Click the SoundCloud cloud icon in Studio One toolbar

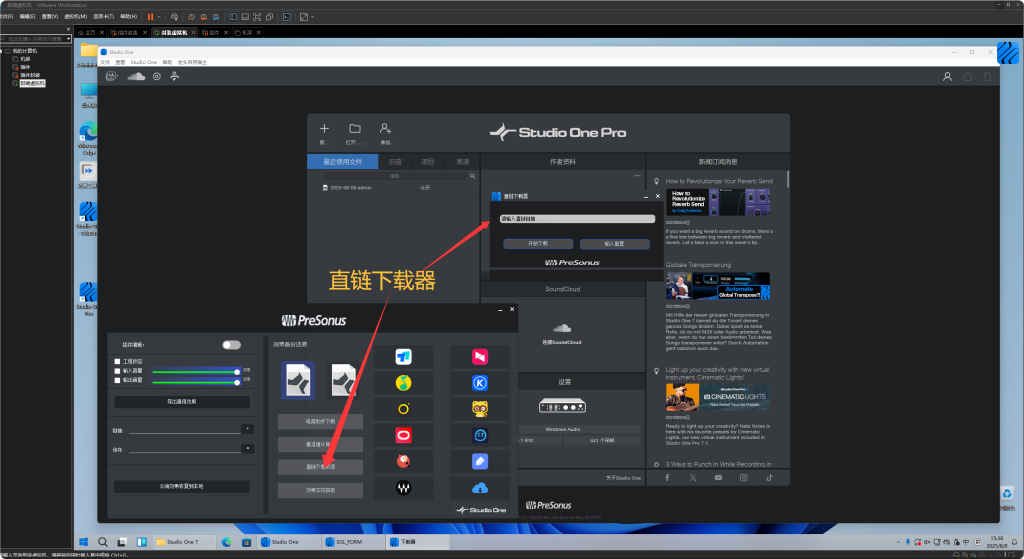click(x=136, y=76)
